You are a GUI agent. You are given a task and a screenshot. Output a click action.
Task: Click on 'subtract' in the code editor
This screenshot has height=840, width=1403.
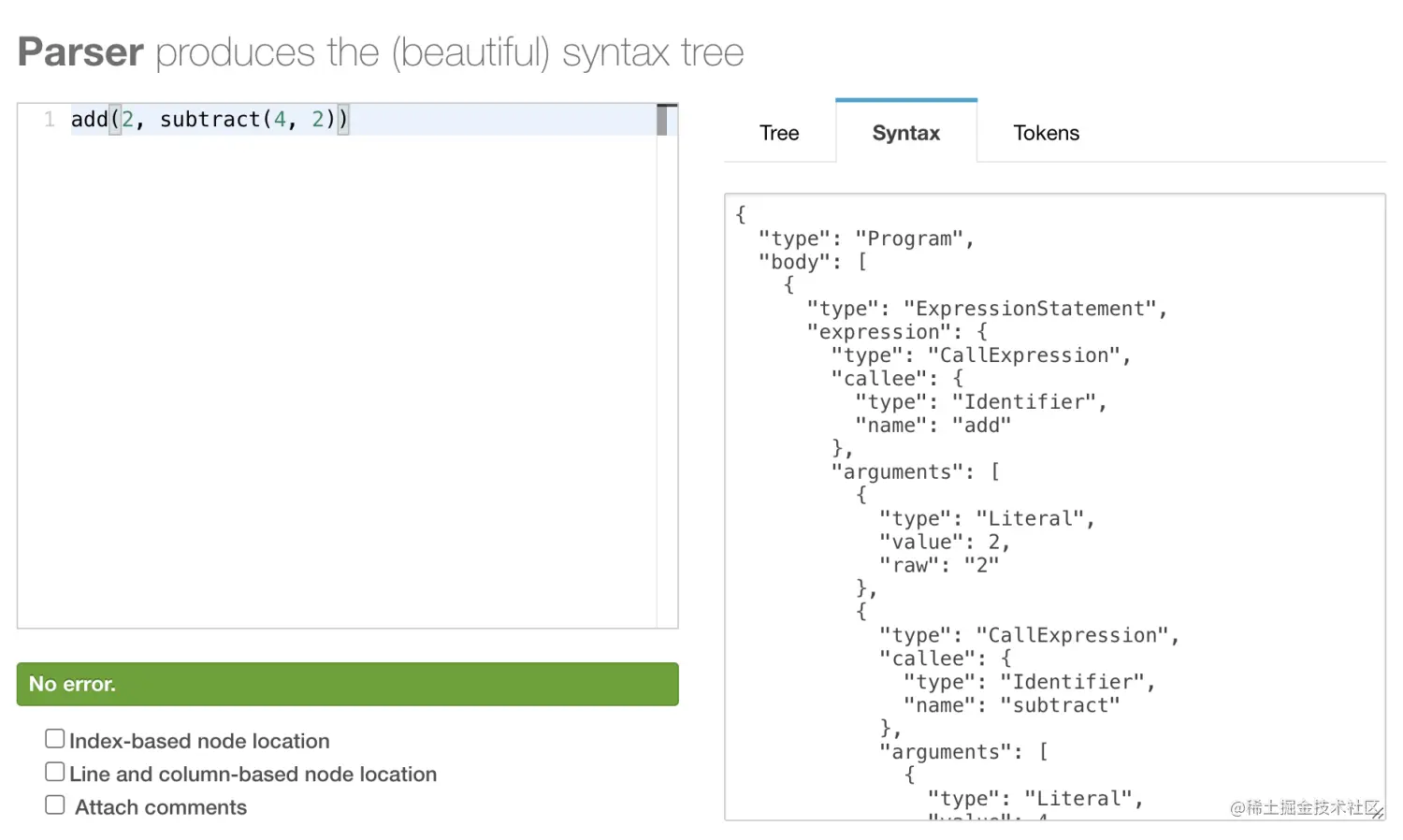210,120
